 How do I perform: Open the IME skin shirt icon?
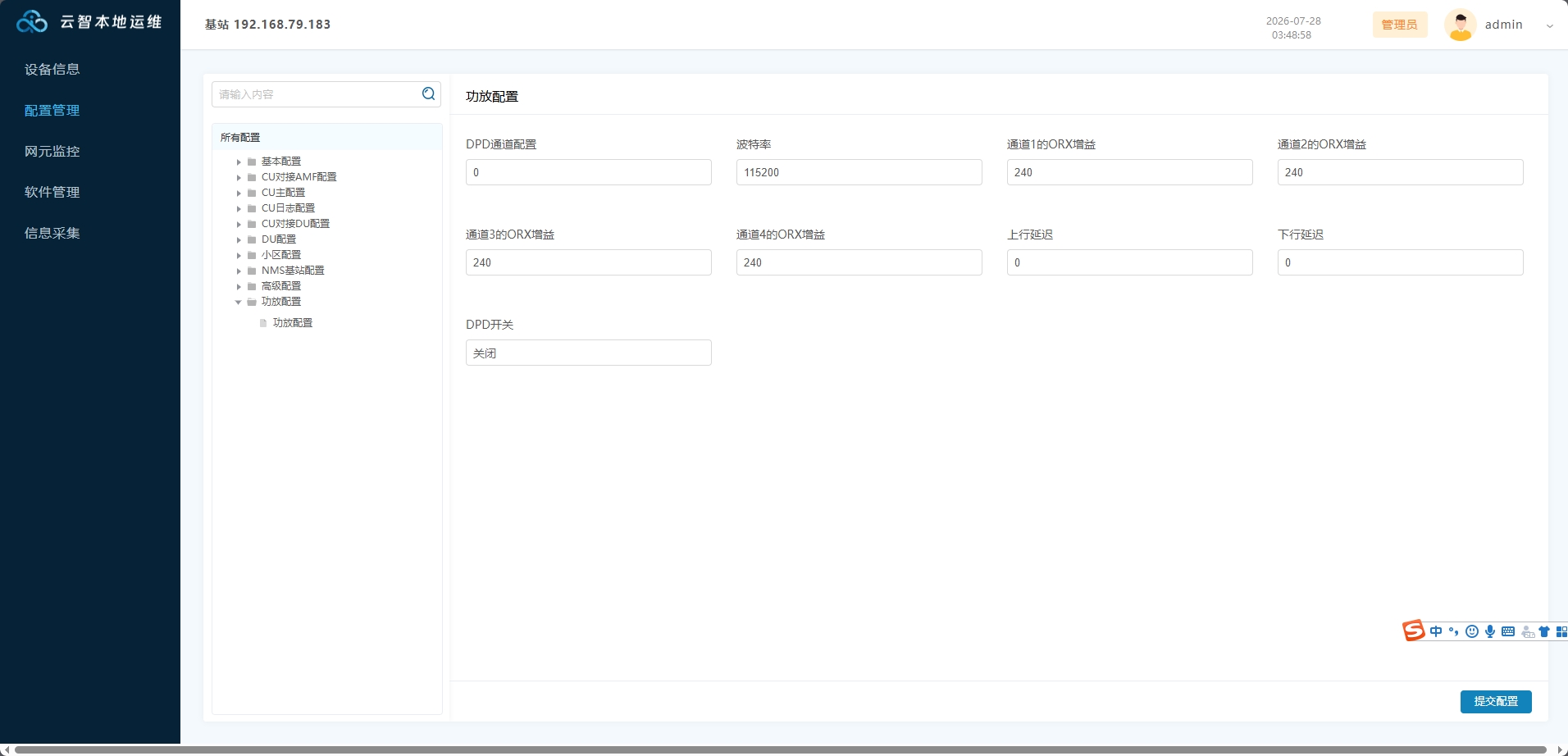pyautogui.click(x=1544, y=631)
